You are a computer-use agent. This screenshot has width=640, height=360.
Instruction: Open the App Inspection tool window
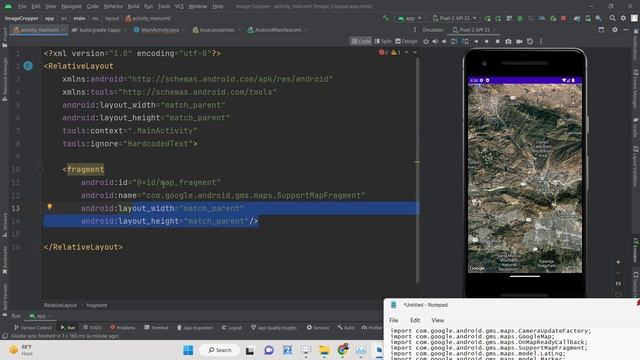pyautogui.click(x=195, y=328)
